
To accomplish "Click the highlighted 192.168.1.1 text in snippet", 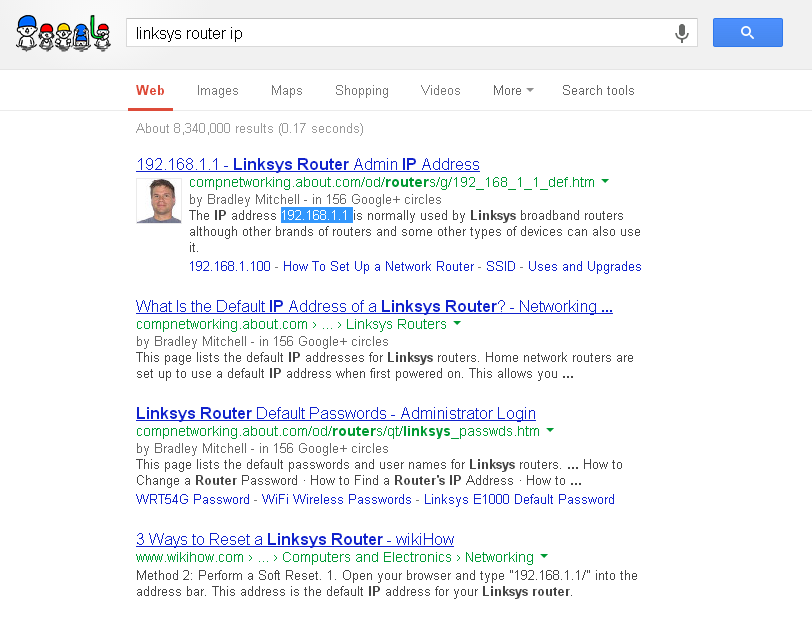I will [x=316, y=215].
